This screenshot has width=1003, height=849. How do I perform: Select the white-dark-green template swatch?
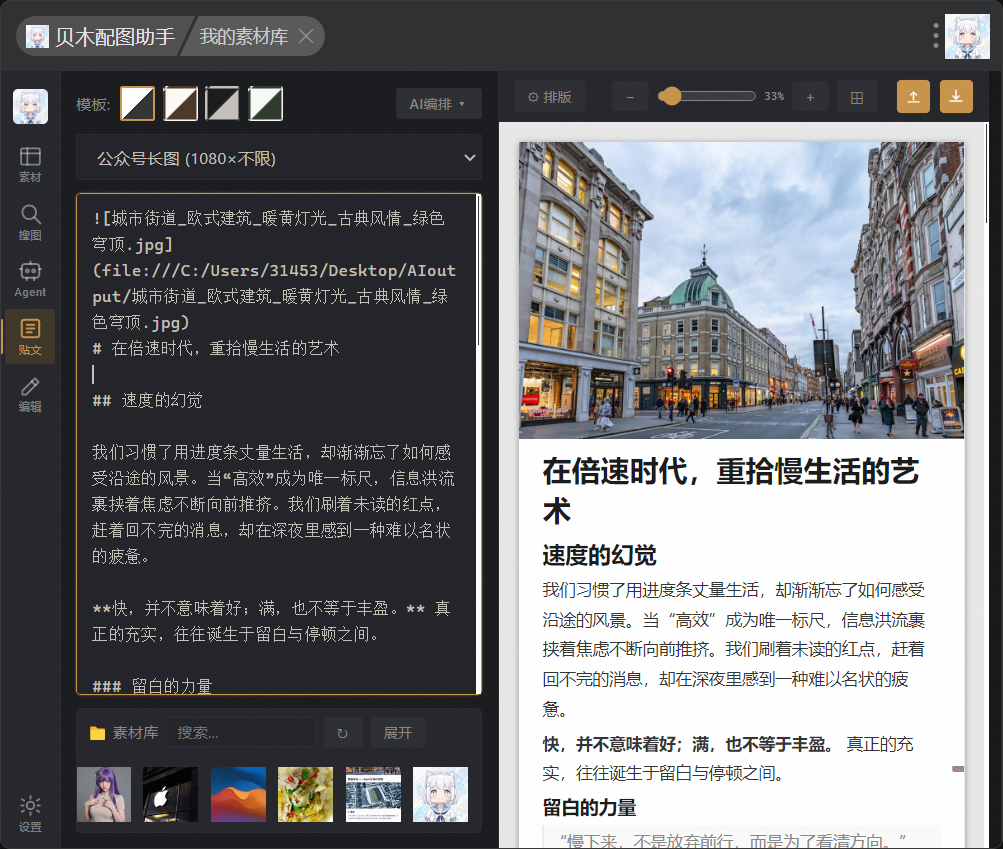[x=265, y=104]
